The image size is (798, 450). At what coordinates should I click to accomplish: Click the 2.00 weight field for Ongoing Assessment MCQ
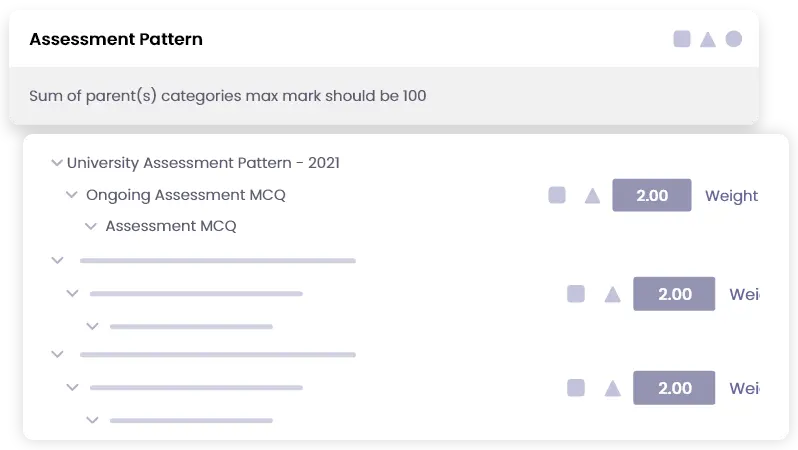click(x=652, y=195)
